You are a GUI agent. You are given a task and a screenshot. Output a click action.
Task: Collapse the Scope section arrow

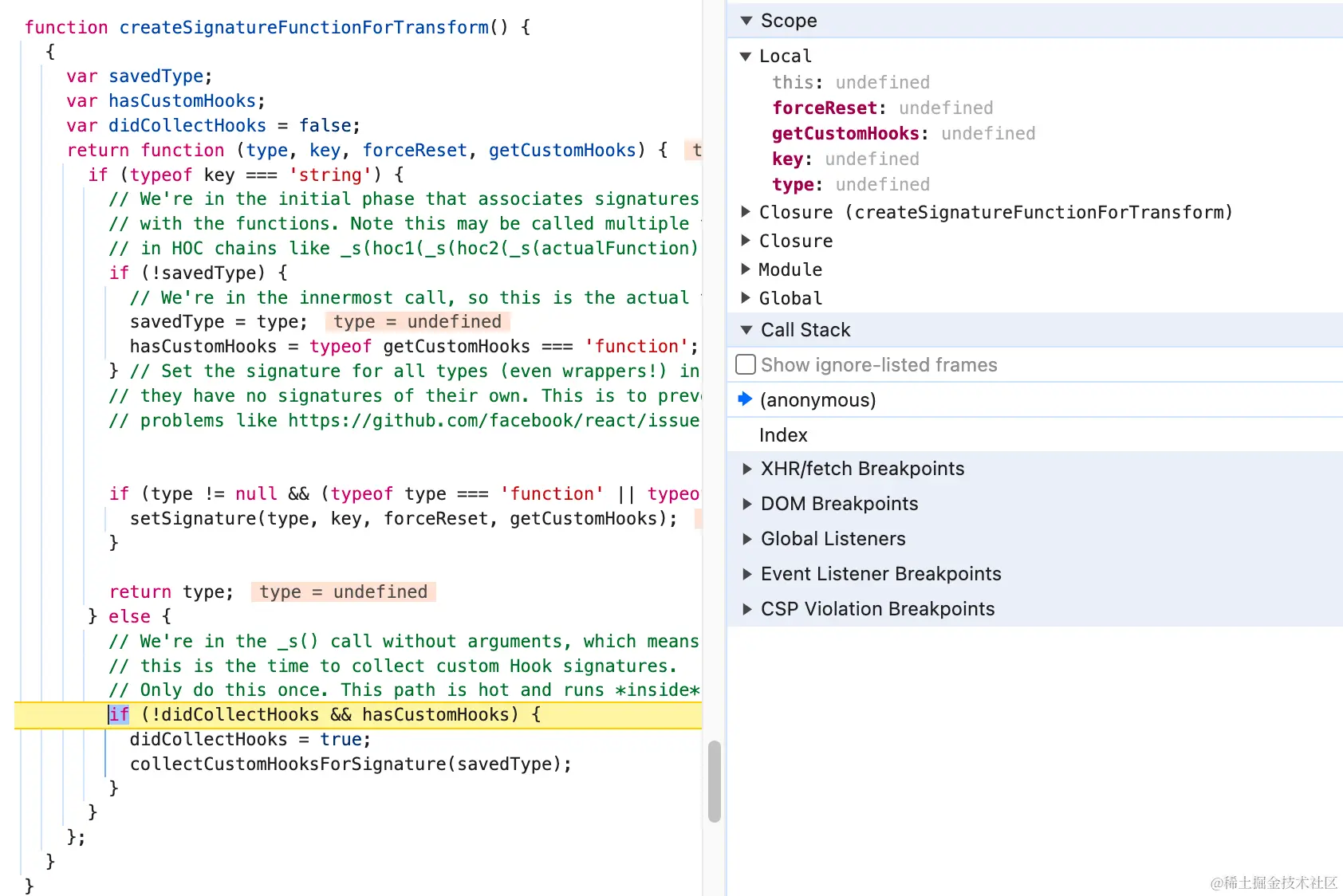(746, 21)
